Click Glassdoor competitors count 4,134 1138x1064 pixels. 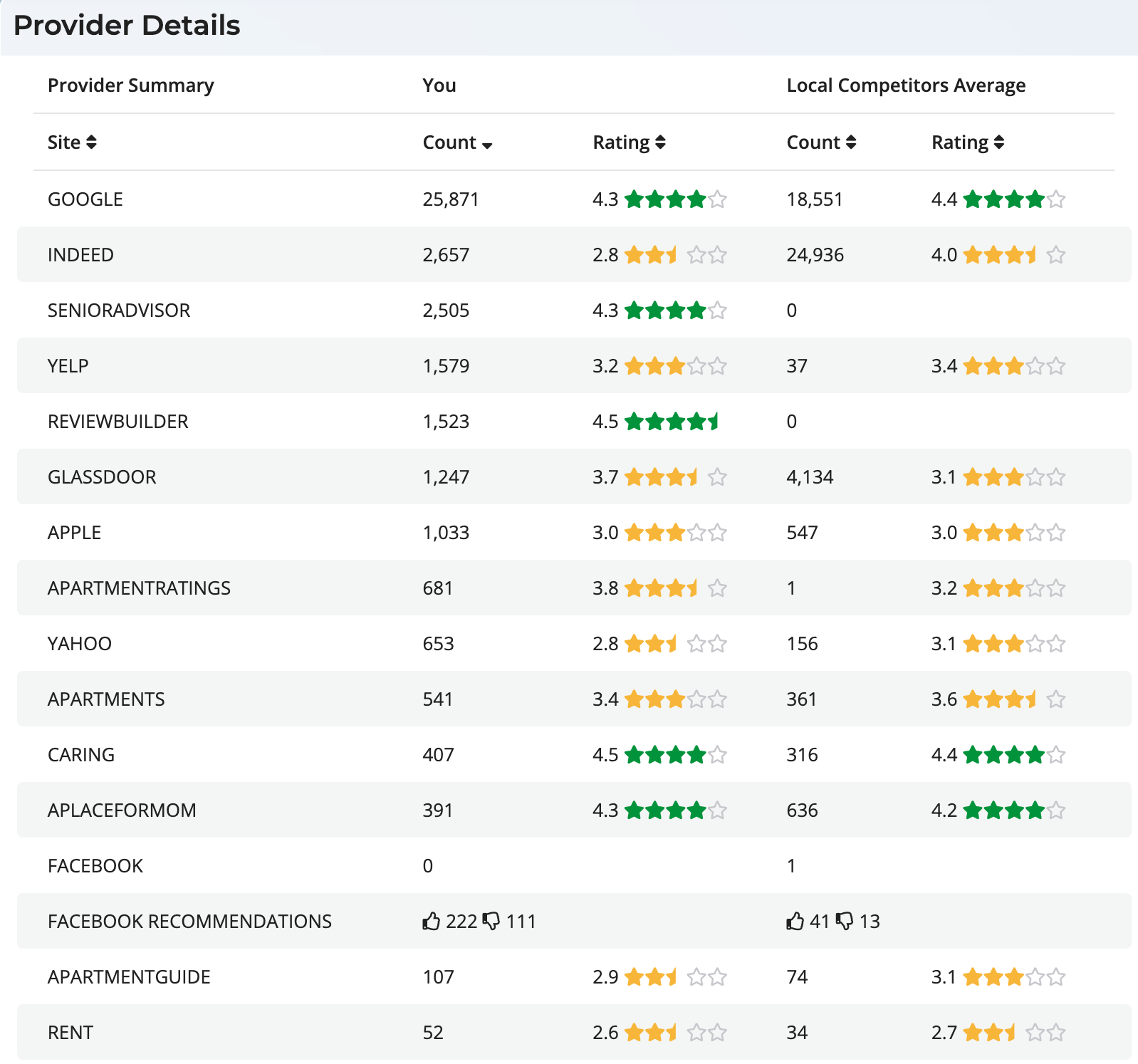[x=810, y=477]
